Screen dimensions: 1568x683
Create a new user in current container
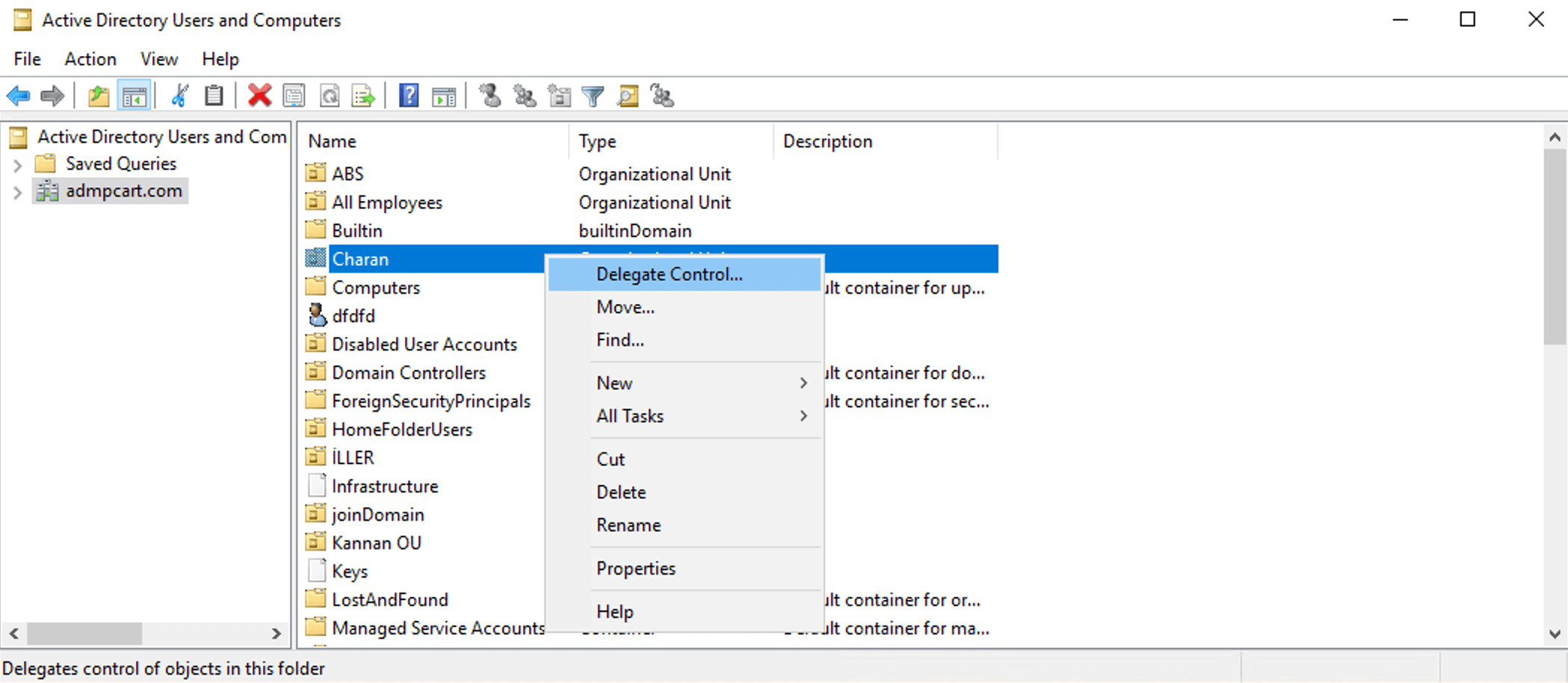tap(490, 96)
